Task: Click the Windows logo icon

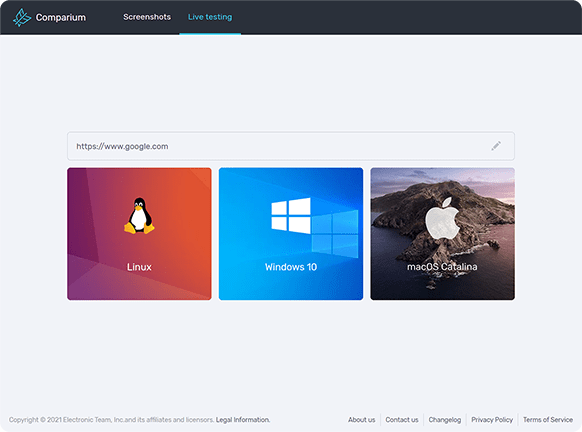Action: point(291,215)
